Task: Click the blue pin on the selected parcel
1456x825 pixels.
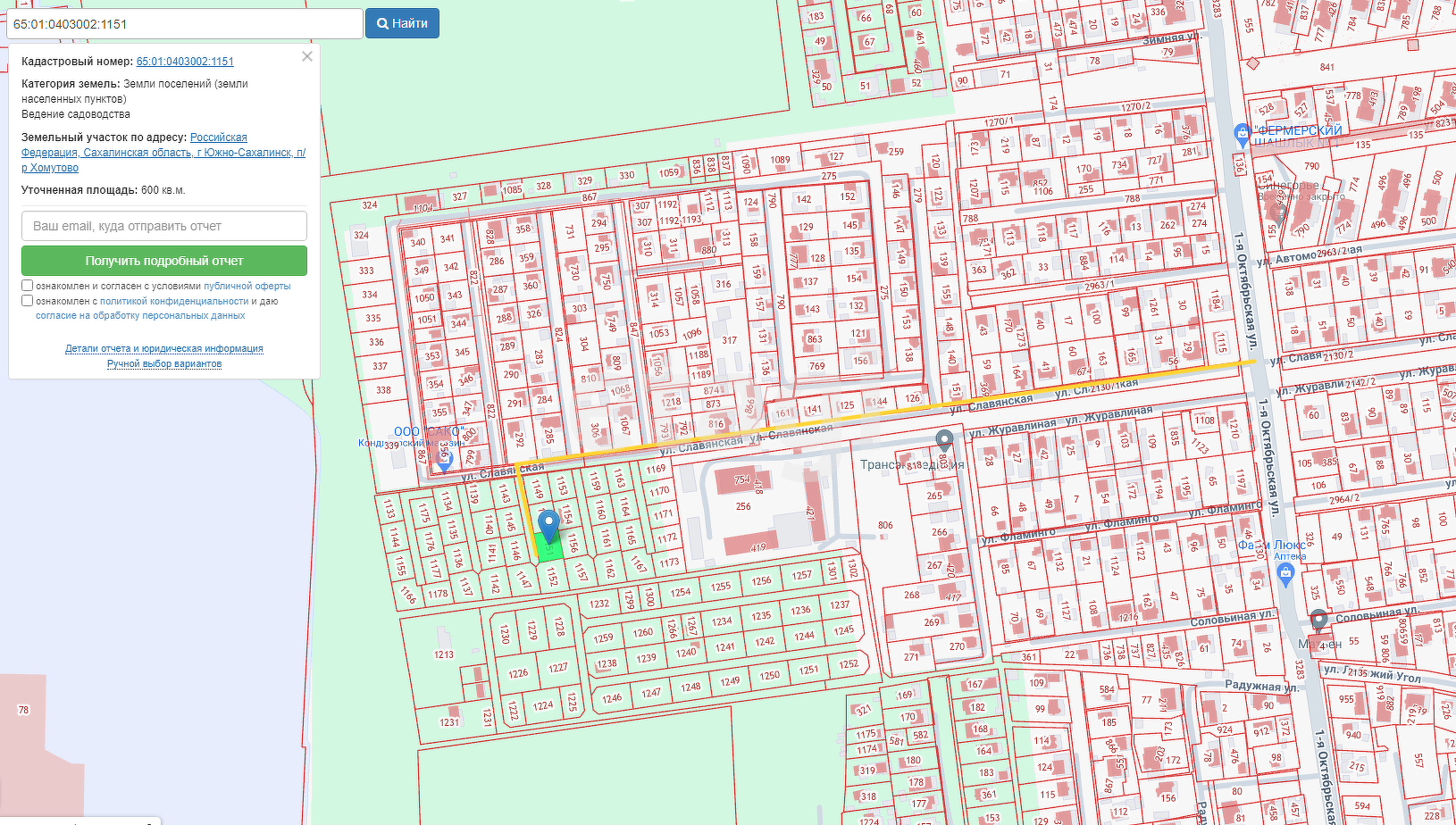Action: tap(548, 524)
